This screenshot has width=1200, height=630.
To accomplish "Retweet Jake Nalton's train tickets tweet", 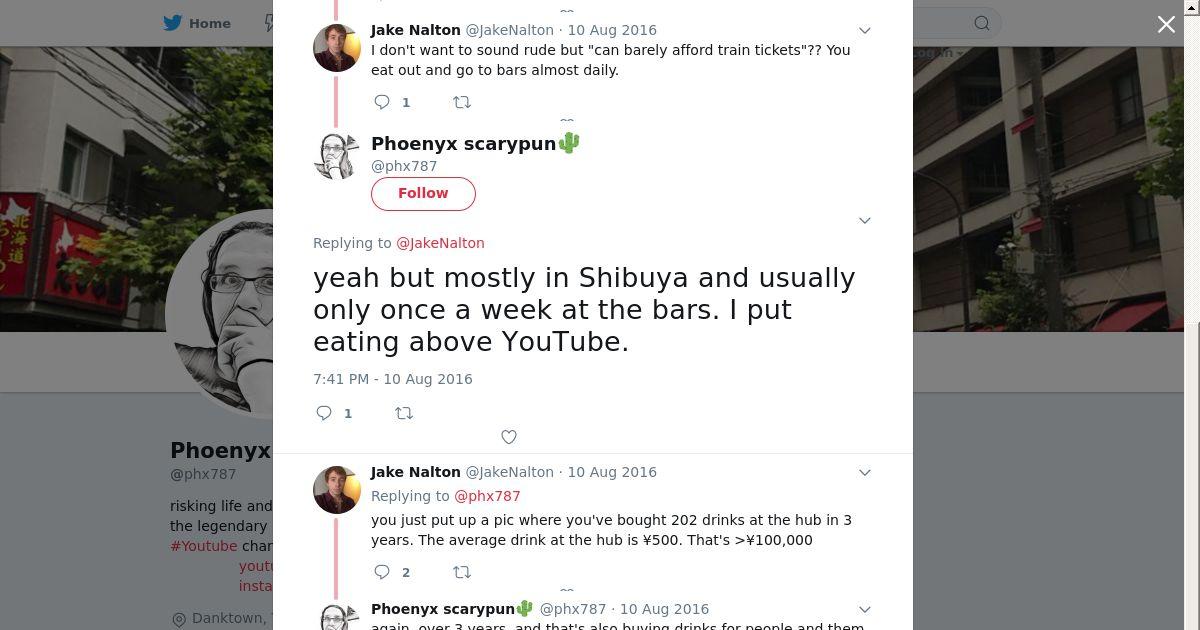I will click(462, 102).
